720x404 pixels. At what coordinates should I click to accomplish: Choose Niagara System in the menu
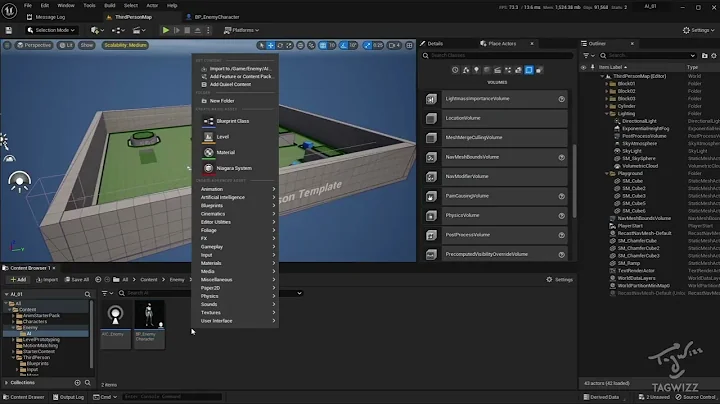(x=234, y=168)
